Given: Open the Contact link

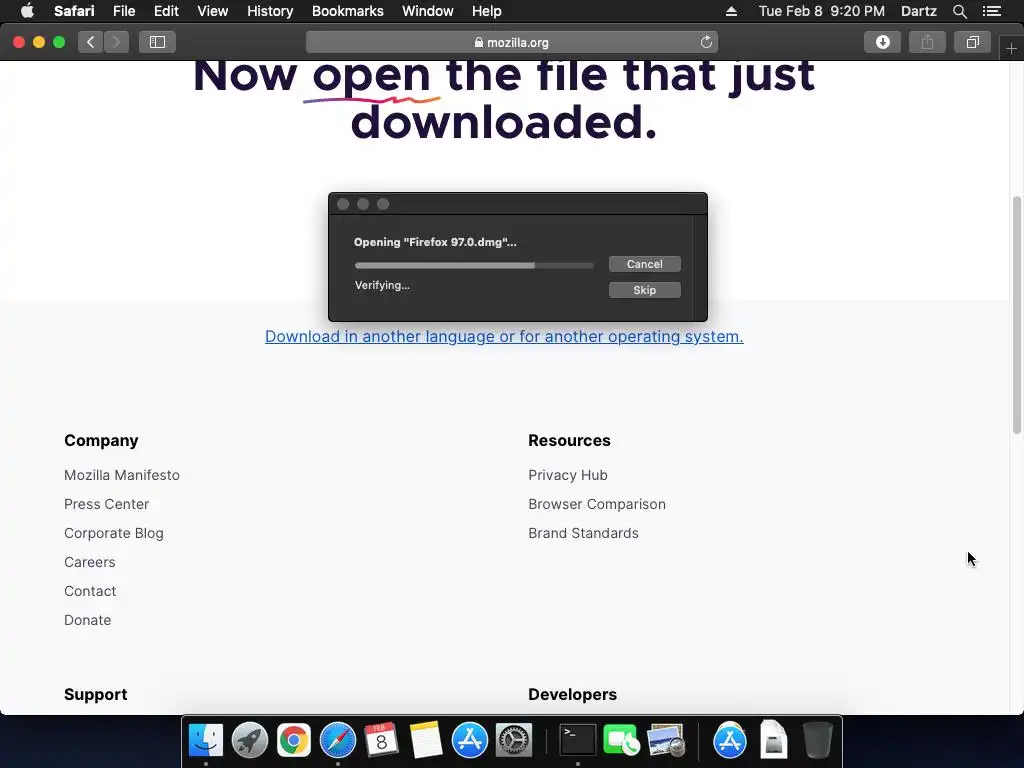Looking at the screenshot, I should click(x=90, y=591).
